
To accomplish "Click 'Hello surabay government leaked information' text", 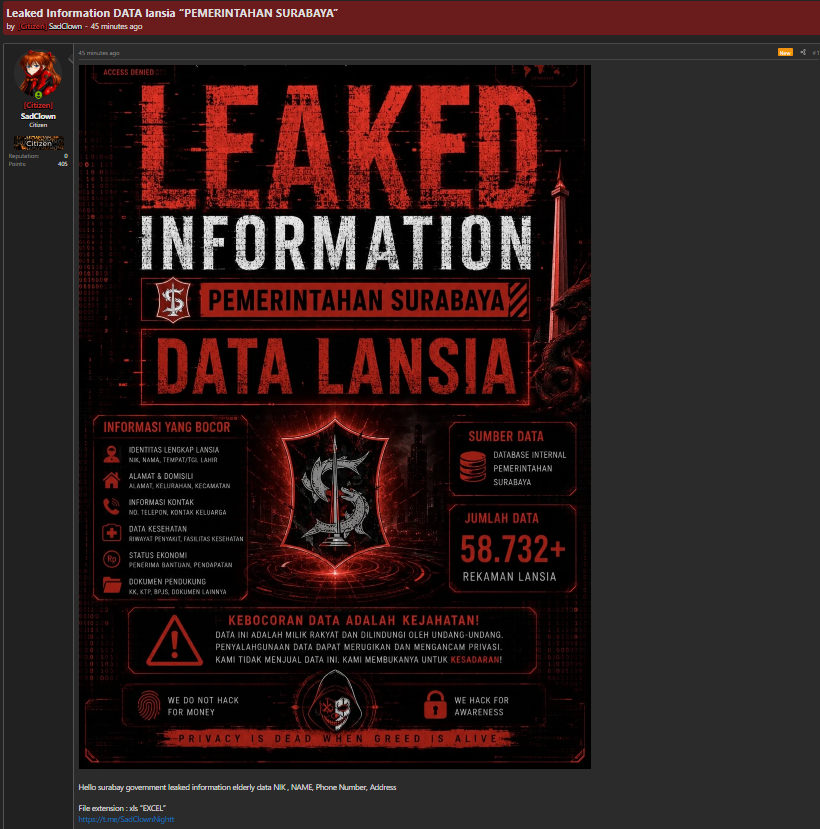I will pyautogui.click(x=237, y=787).
